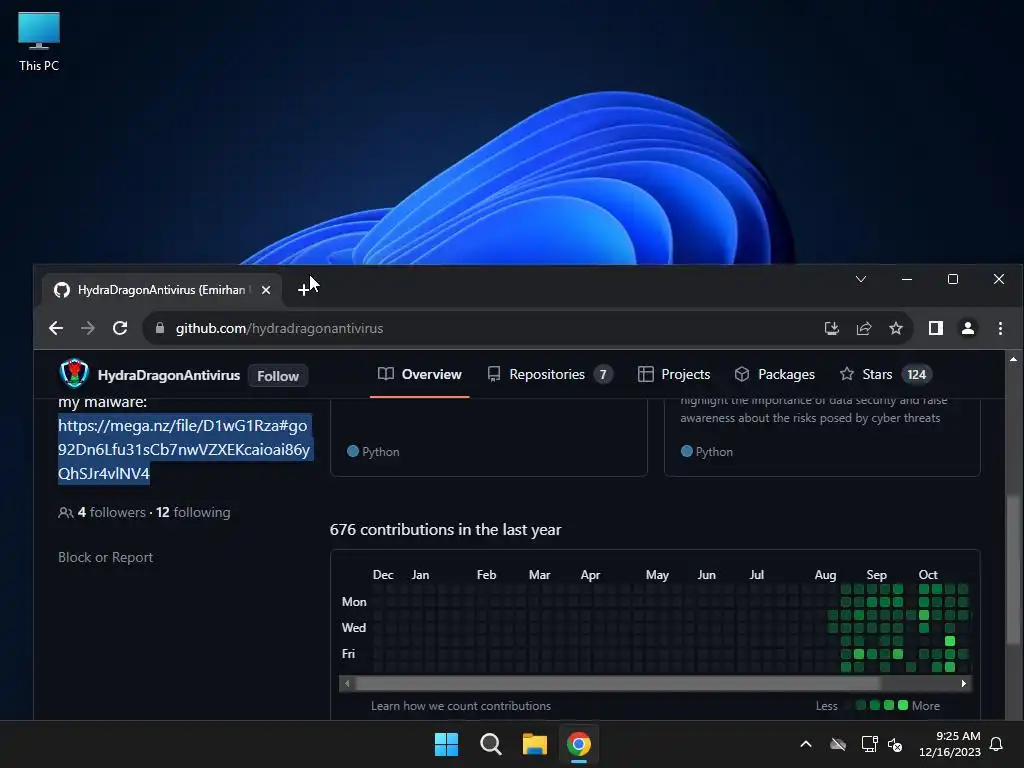The height and width of the screenshot is (768, 1024).
Task: Click the brightest green legend square
Action: (x=903, y=705)
